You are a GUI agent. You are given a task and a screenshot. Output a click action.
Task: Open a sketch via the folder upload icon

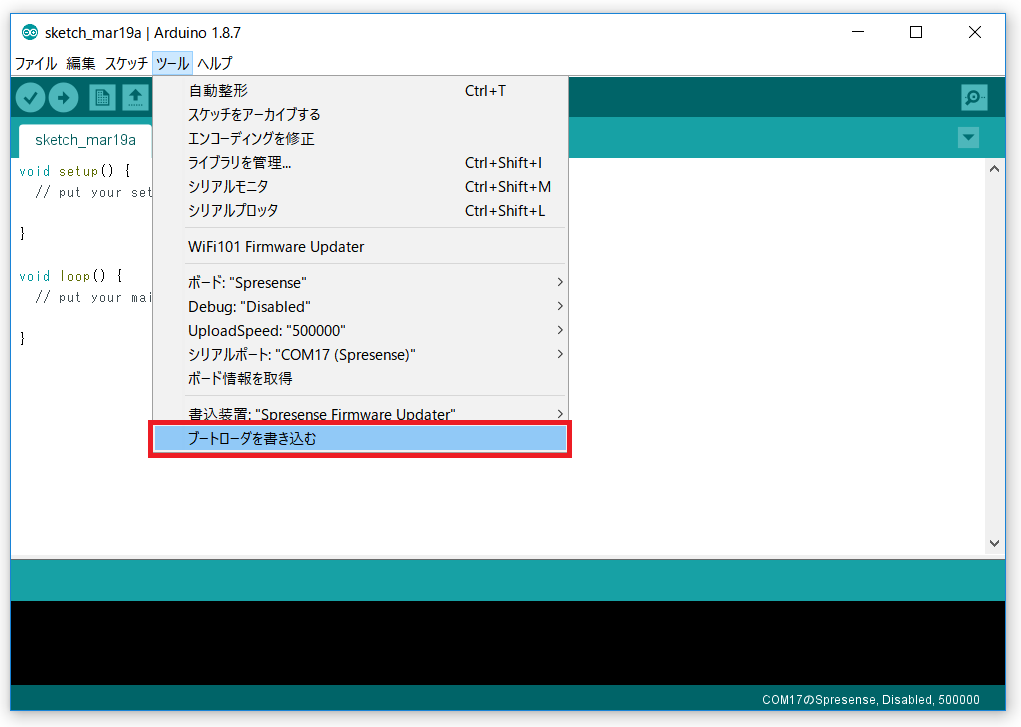135,97
